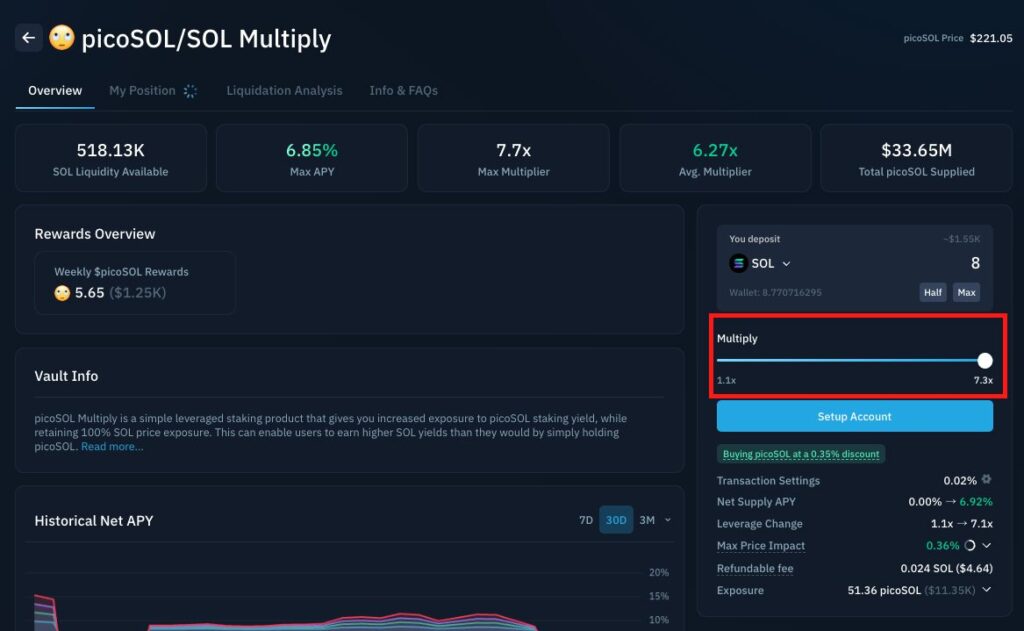Click the Max deposit button
This screenshot has width=1024, height=631.
[x=966, y=292]
